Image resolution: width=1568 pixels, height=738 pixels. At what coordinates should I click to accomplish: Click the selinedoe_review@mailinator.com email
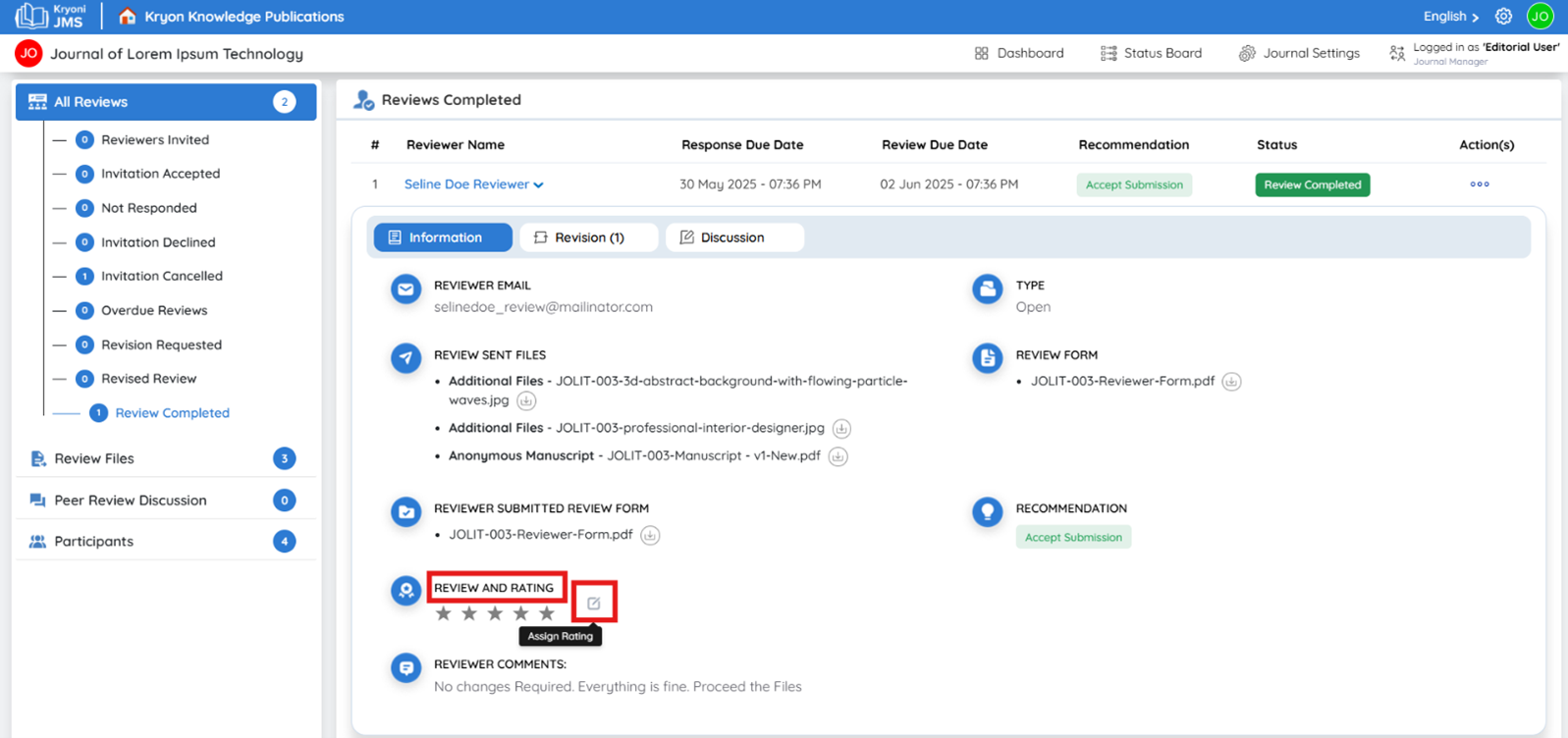point(543,307)
